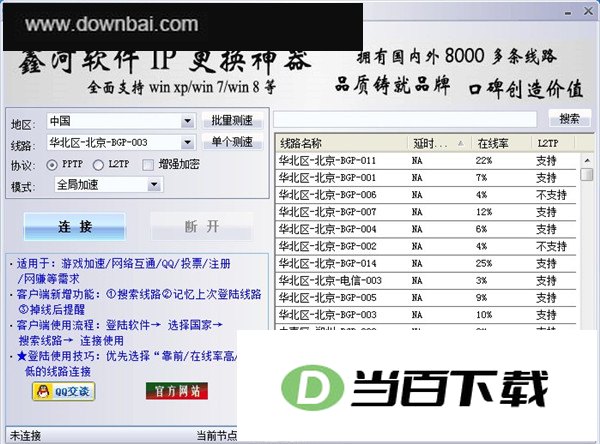Sort by the 延时 column header

[439, 144]
